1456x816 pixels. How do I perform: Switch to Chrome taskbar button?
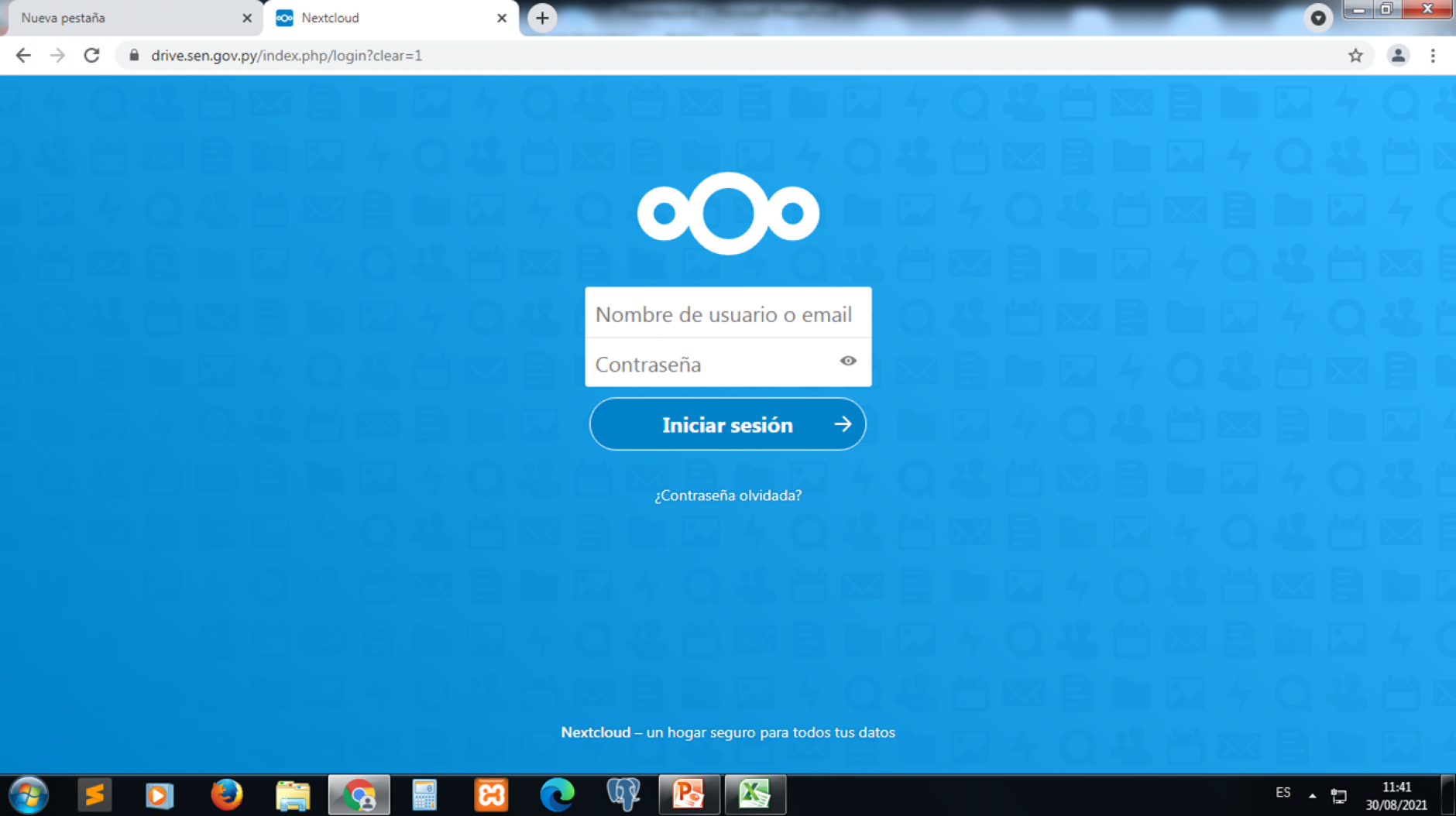point(359,795)
